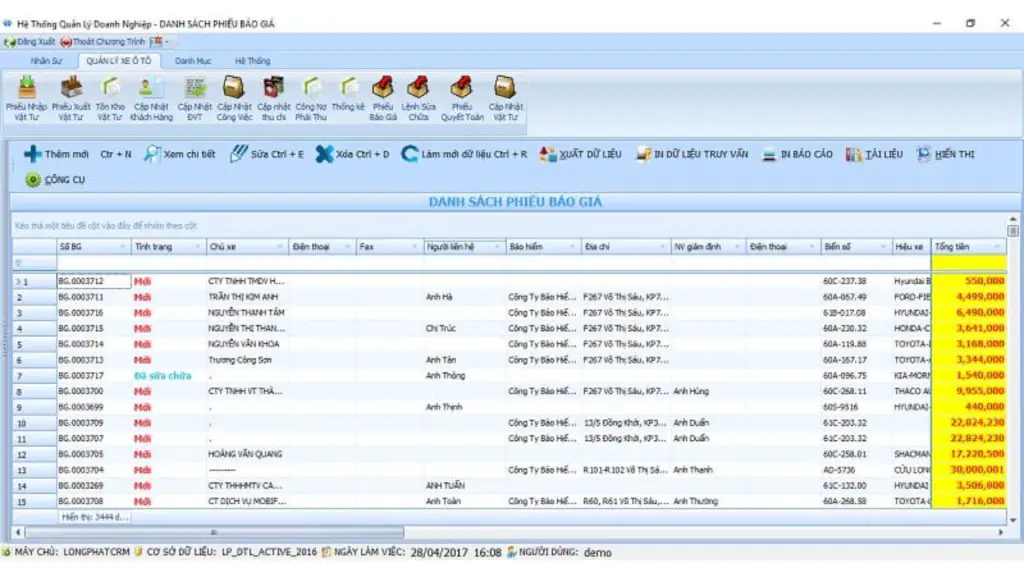Click IN DỮ LIỆU TRUY VẤN icon
This screenshot has height=576, width=1024.
pyautogui.click(x=643, y=154)
